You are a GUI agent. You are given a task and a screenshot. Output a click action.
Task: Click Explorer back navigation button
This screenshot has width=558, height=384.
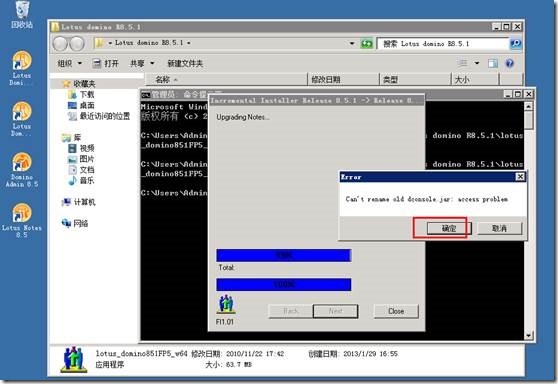pyautogui.click(x=60, y=43)
